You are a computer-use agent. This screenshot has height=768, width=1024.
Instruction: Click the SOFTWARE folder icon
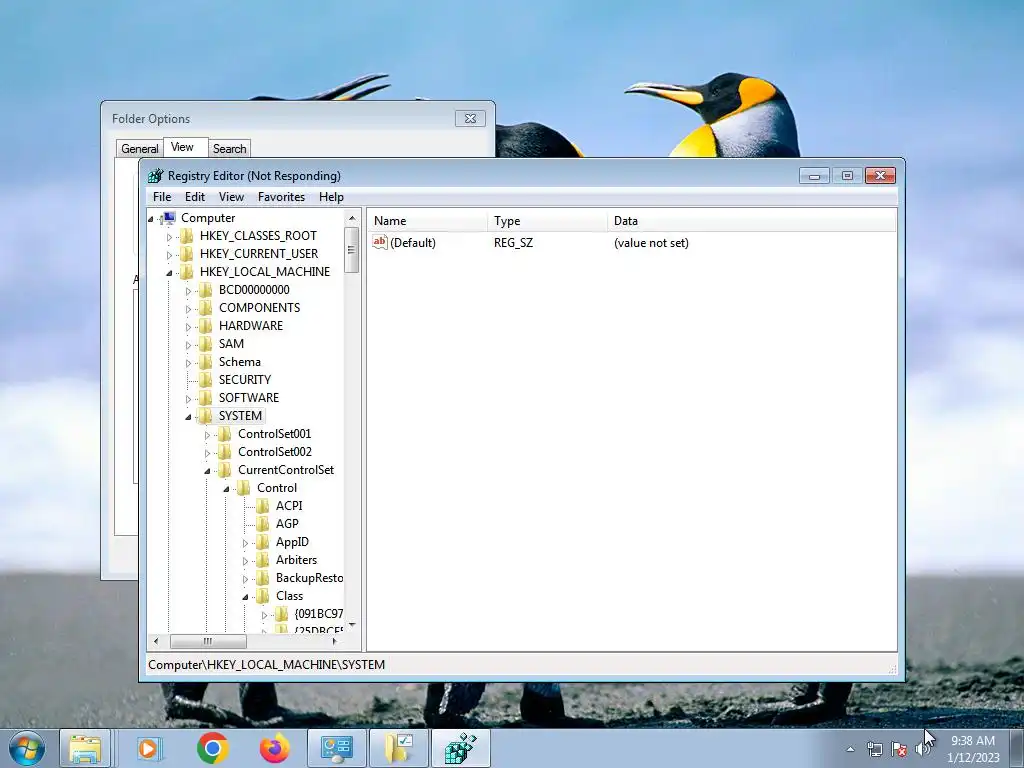point(205,398)
